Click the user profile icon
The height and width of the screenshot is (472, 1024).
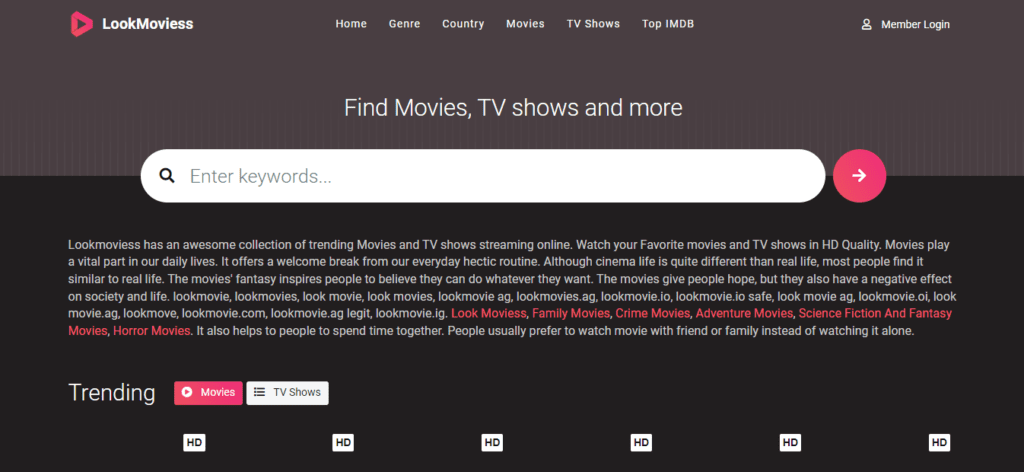867,24
